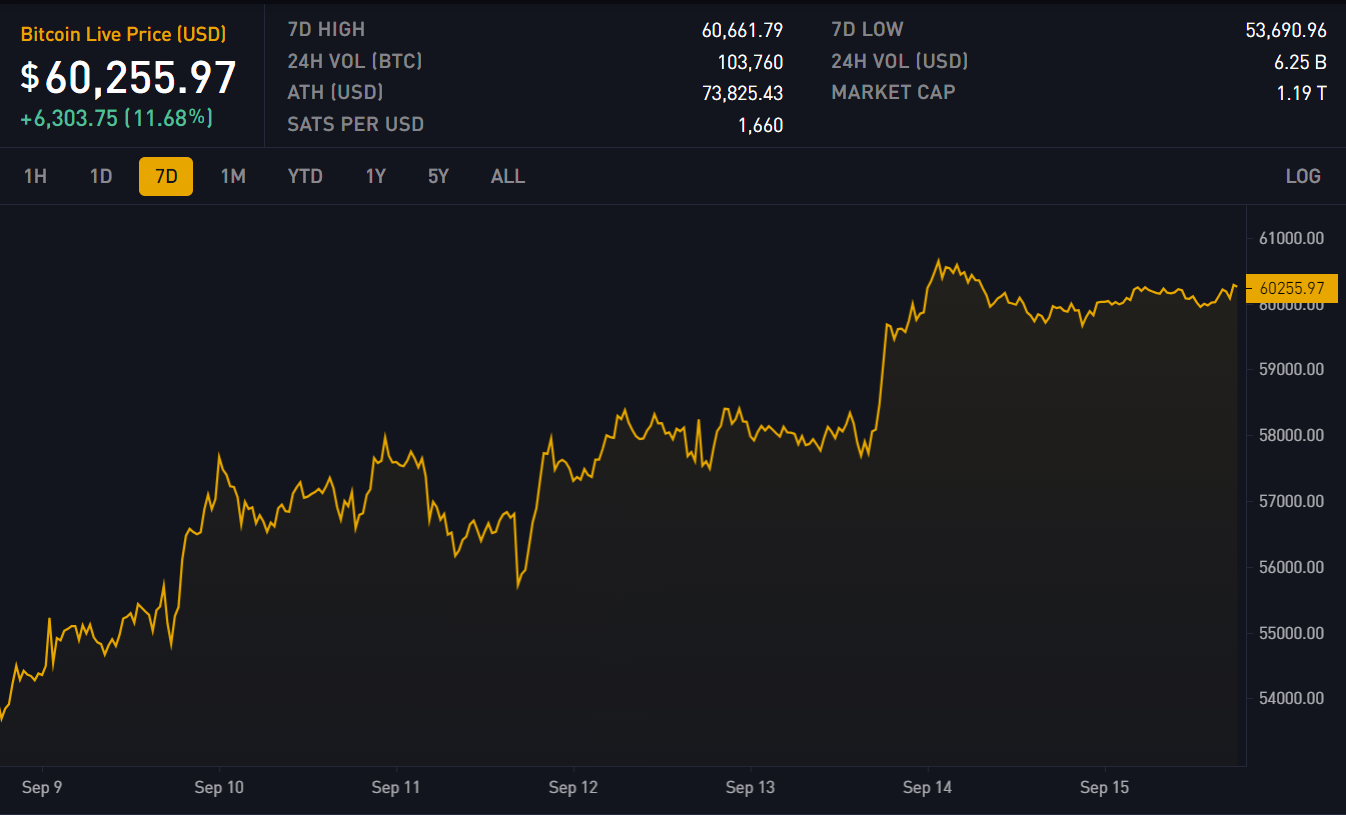The width and height of the screenshot is (1346, 815).
Task: Toggle the LOG scale option
Action: [x=1302, y=177]
